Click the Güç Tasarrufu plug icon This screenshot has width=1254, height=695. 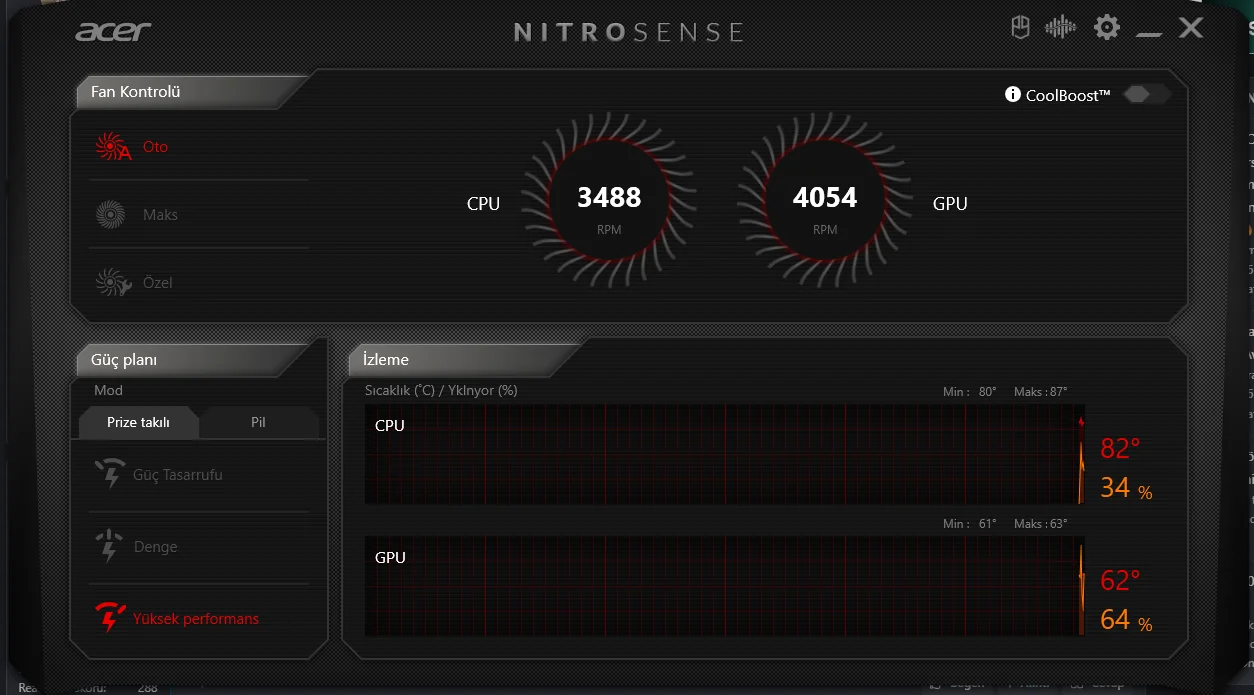pyautogui.click(x=109, y=475)
